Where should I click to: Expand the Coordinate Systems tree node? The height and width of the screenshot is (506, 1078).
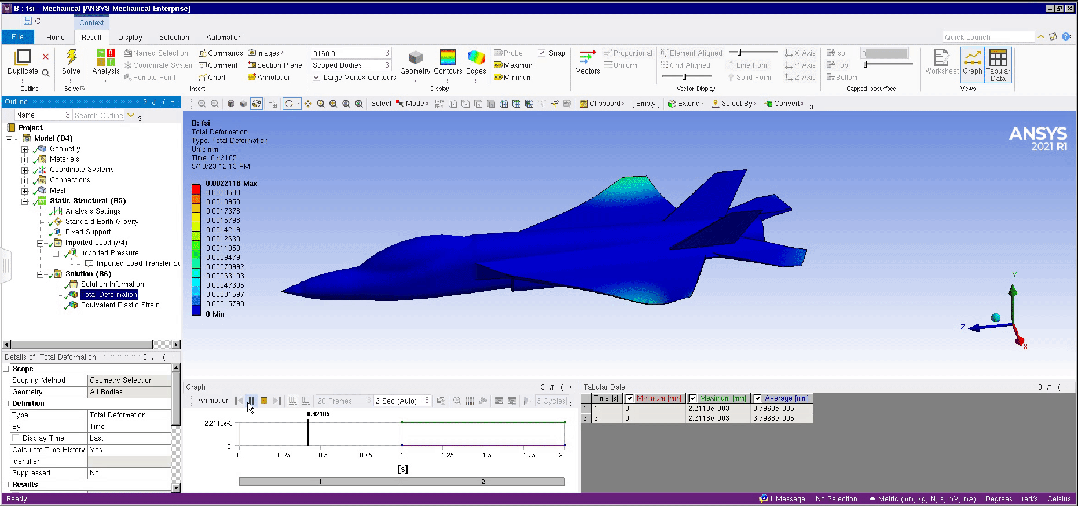click(25, 170)
